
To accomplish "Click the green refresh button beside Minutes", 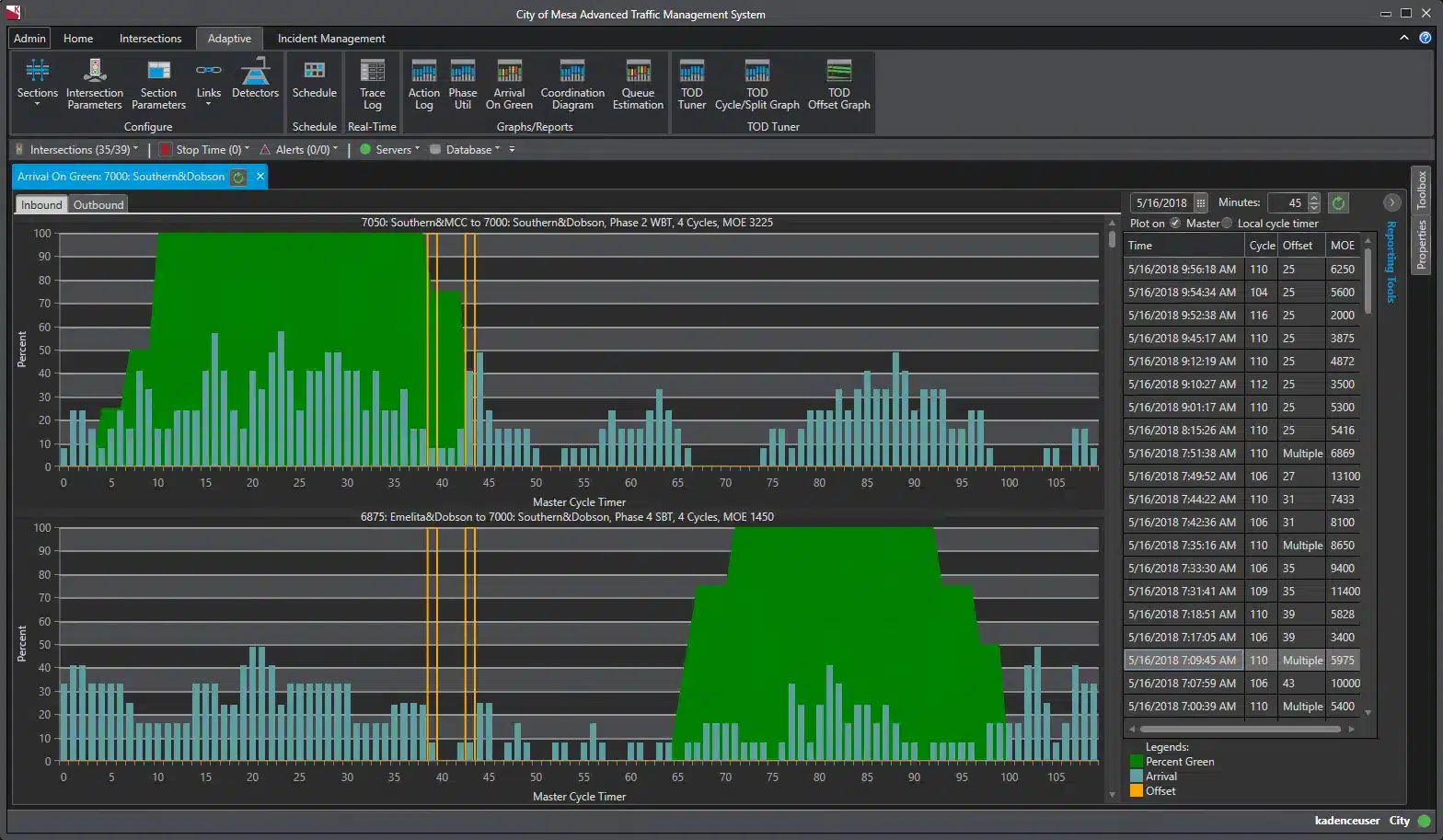I will 1339,202.
